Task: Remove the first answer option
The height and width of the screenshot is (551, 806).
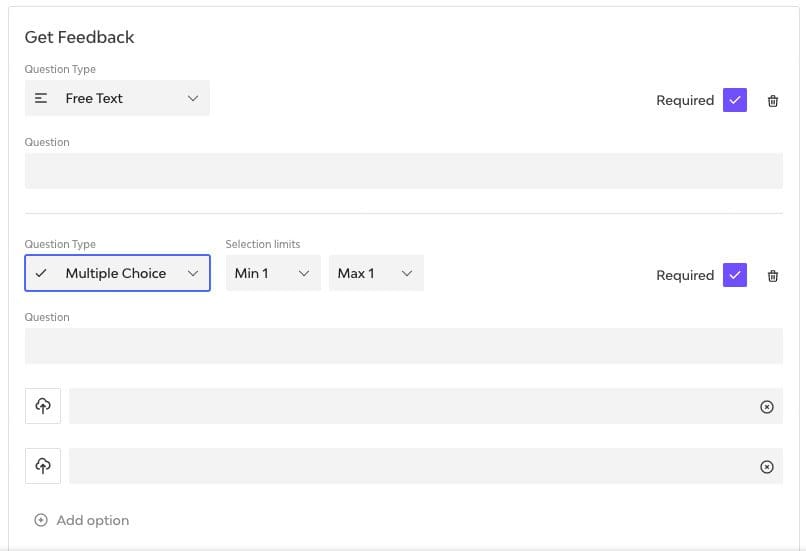Action: 767,407
